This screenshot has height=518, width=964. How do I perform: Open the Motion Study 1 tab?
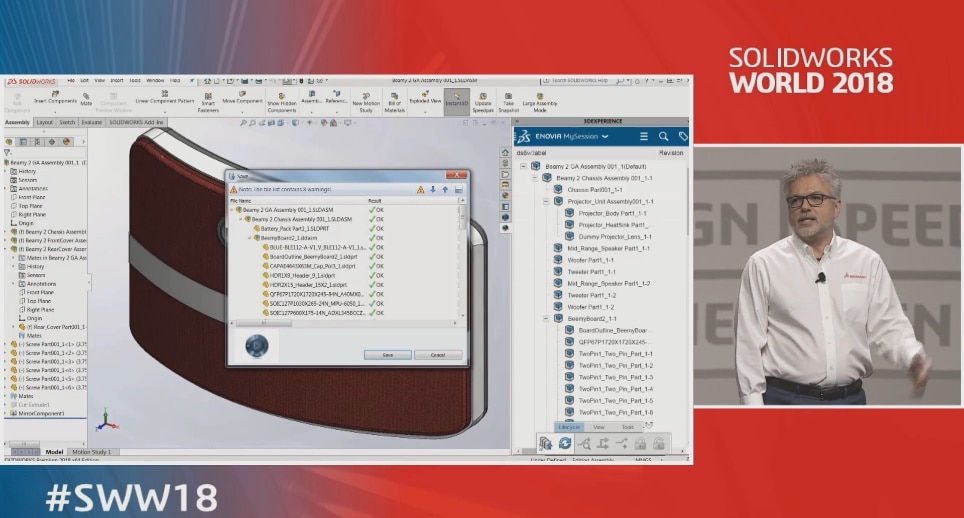click(92, 452)
